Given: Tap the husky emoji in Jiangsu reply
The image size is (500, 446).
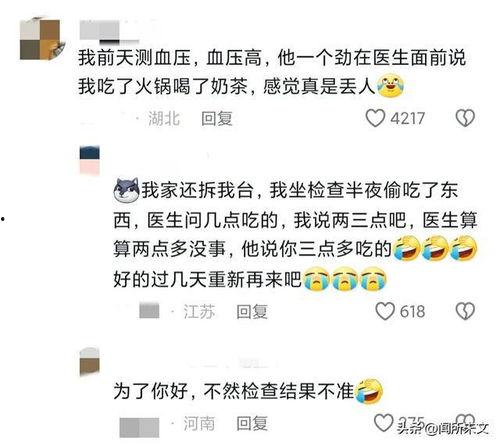Looking at the screenshot, I should (x=126, y=190).
